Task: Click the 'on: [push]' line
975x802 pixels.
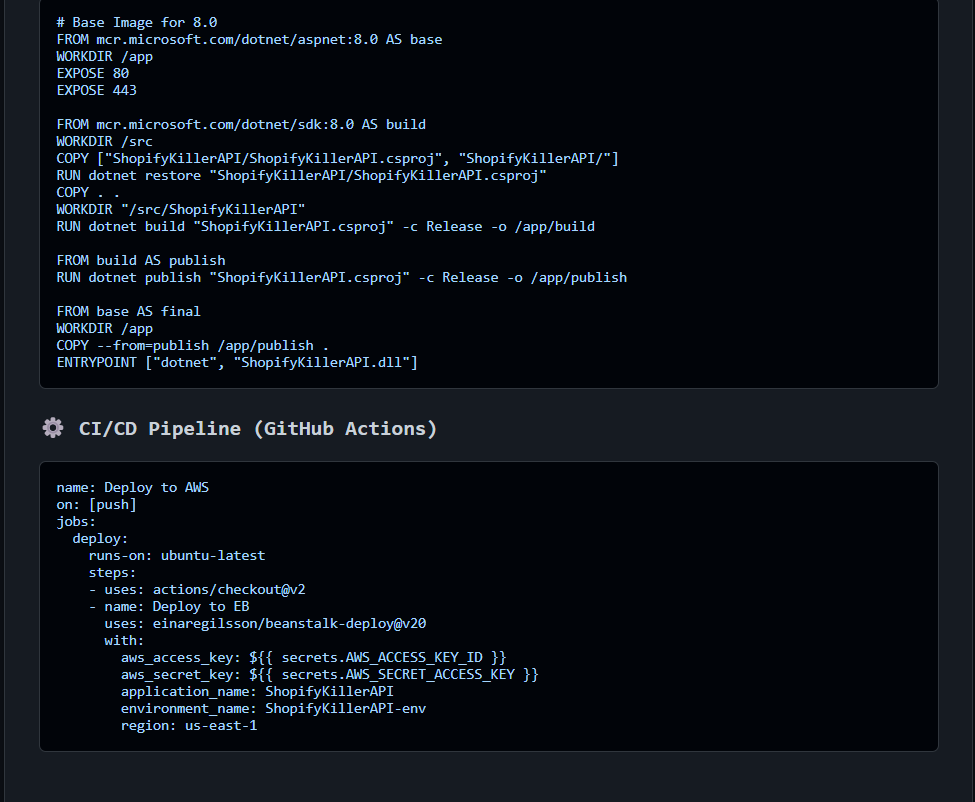Action: tap(96, 504)
